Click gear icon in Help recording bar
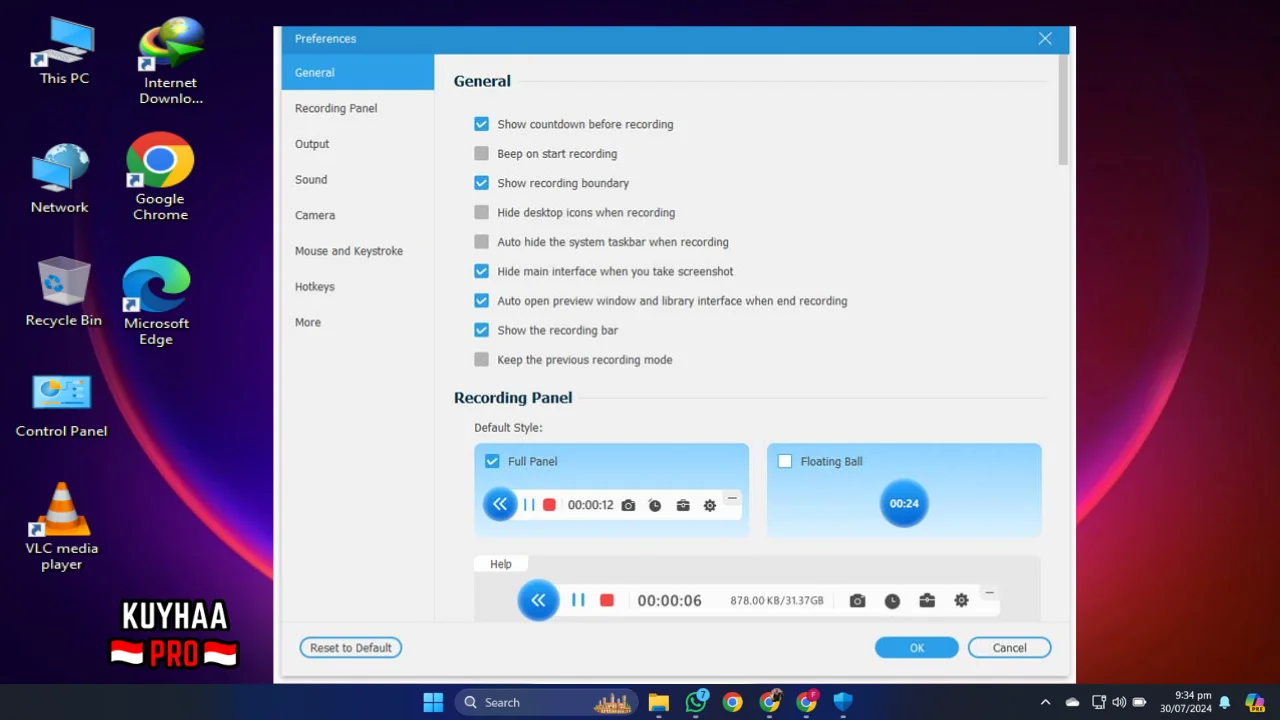 962,601
